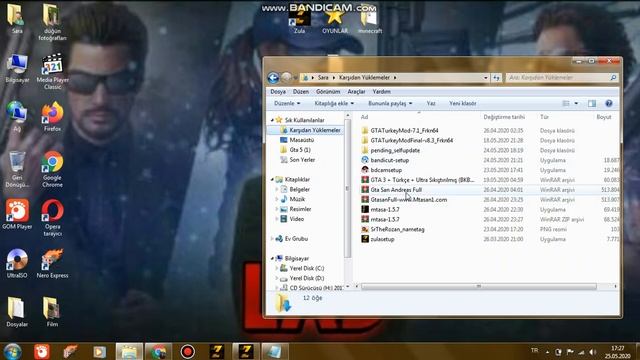The height and width of the screenshot is (360, 640).
Task: Click Yeni klasör button
Action: click(462, 104)
